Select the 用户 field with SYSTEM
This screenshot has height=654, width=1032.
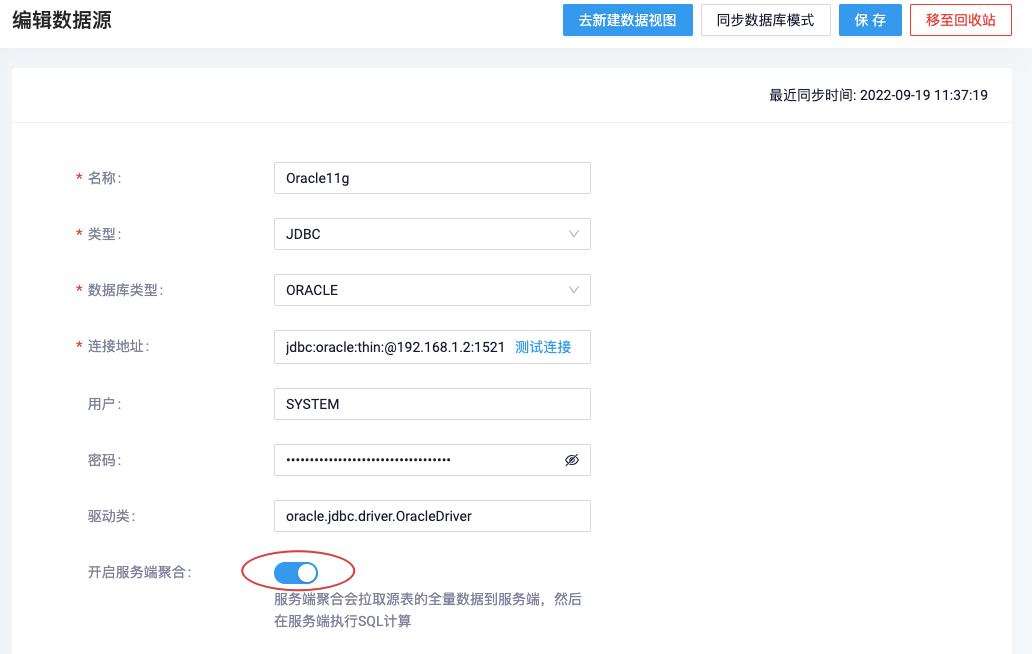432,404
